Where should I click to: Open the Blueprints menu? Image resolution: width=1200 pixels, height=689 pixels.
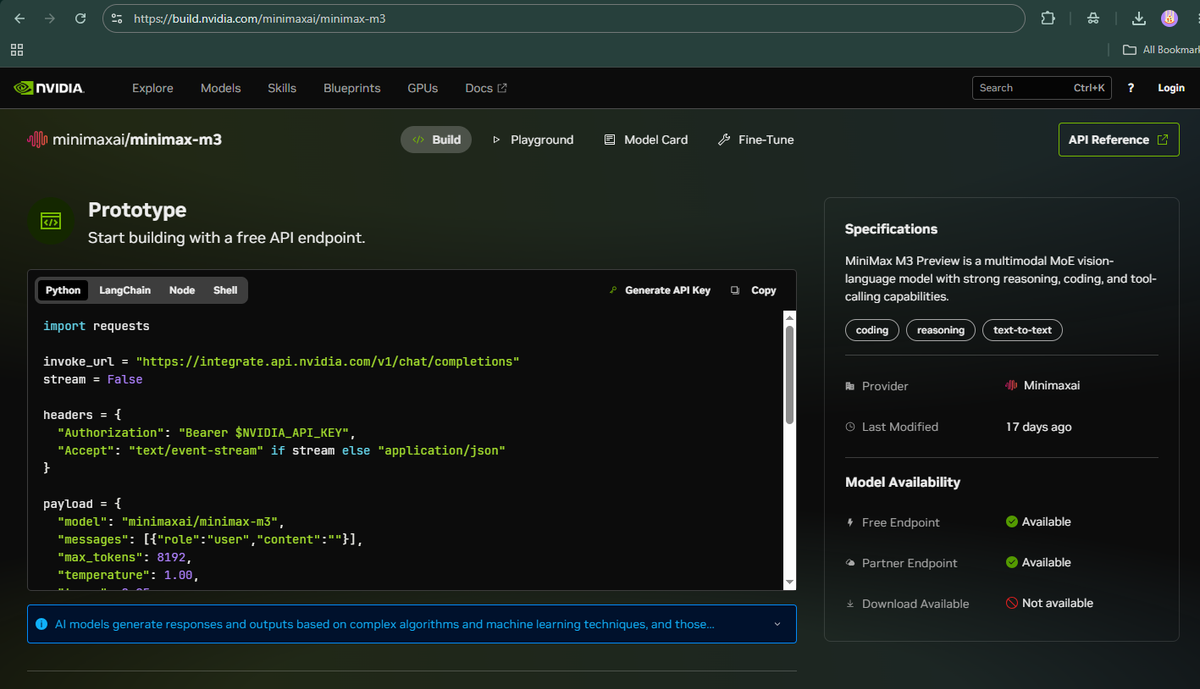point(352,88)
